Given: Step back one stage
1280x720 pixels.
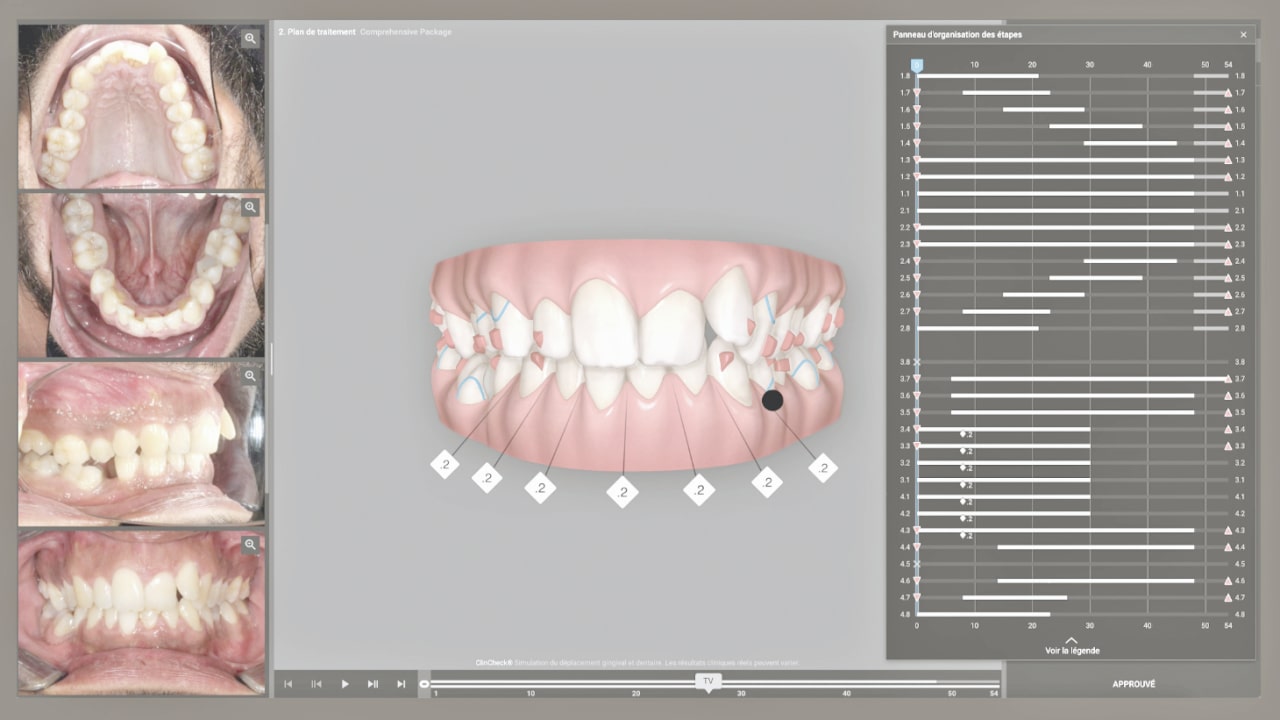Looking at the screenshot, I should 316,684.
